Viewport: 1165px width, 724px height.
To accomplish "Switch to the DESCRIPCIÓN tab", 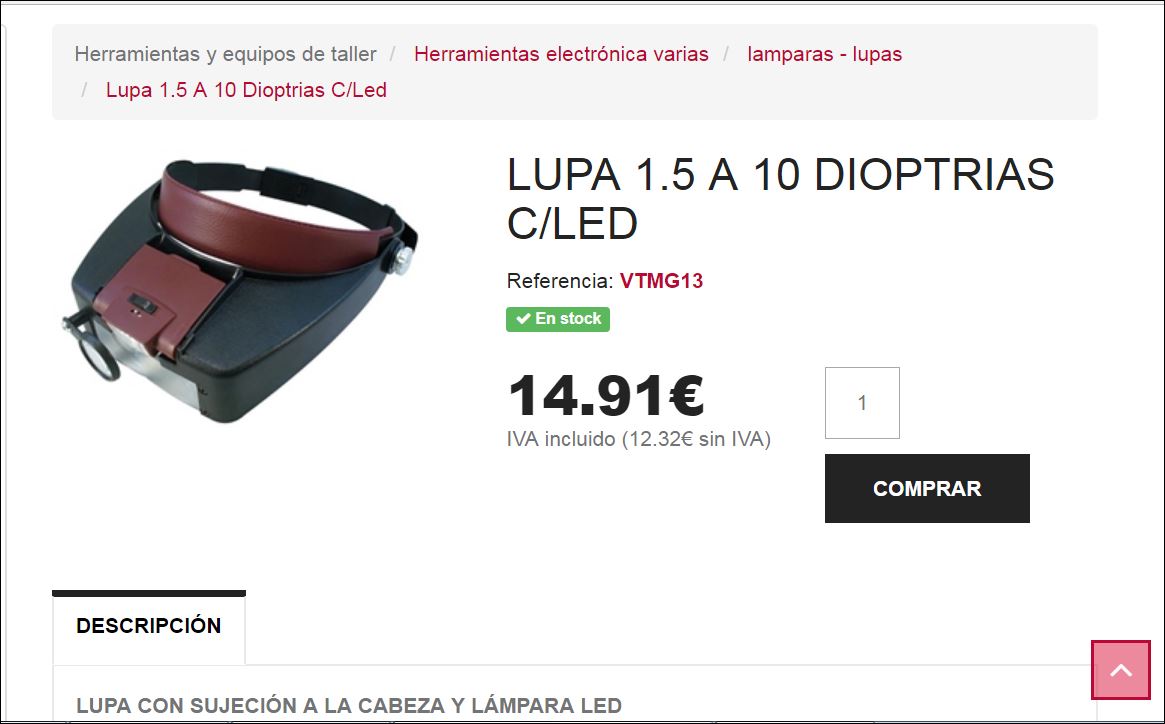I will tap(149, 626).
